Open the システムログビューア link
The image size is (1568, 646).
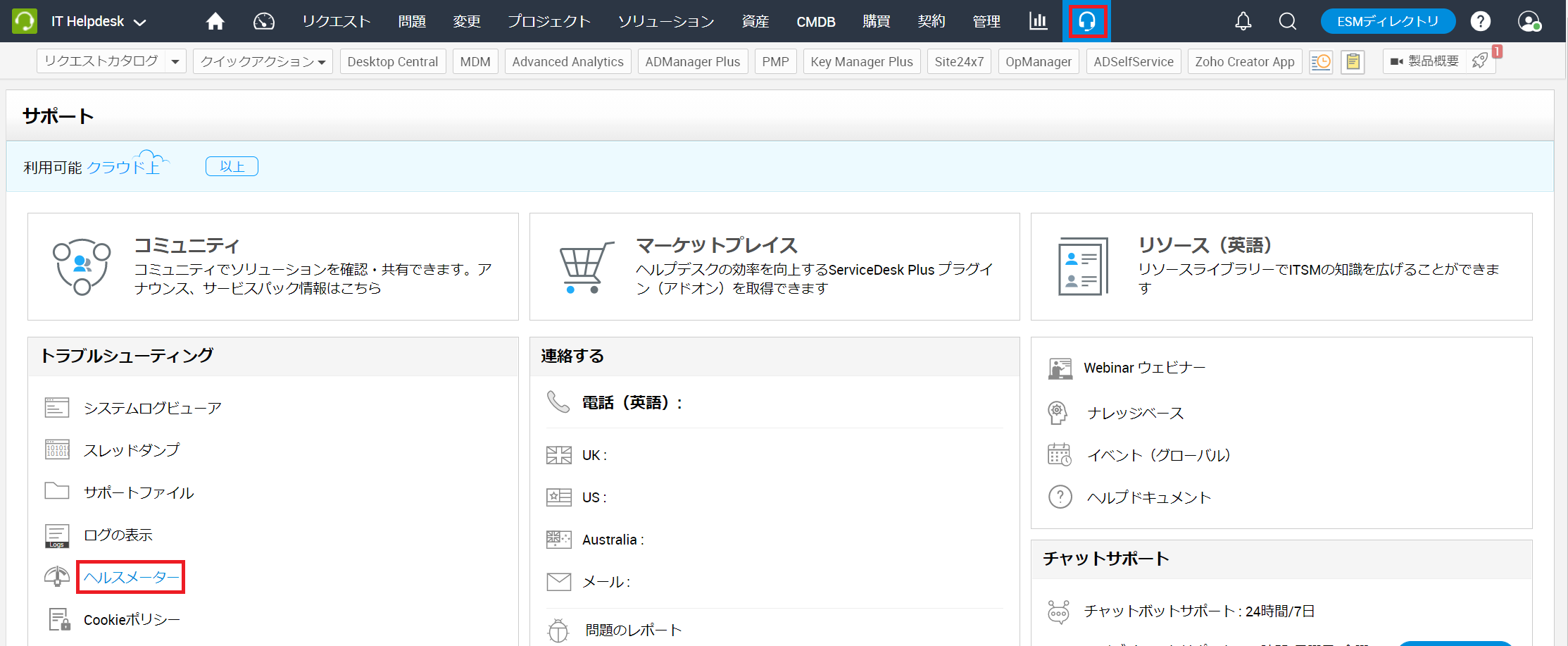point(152,408)
